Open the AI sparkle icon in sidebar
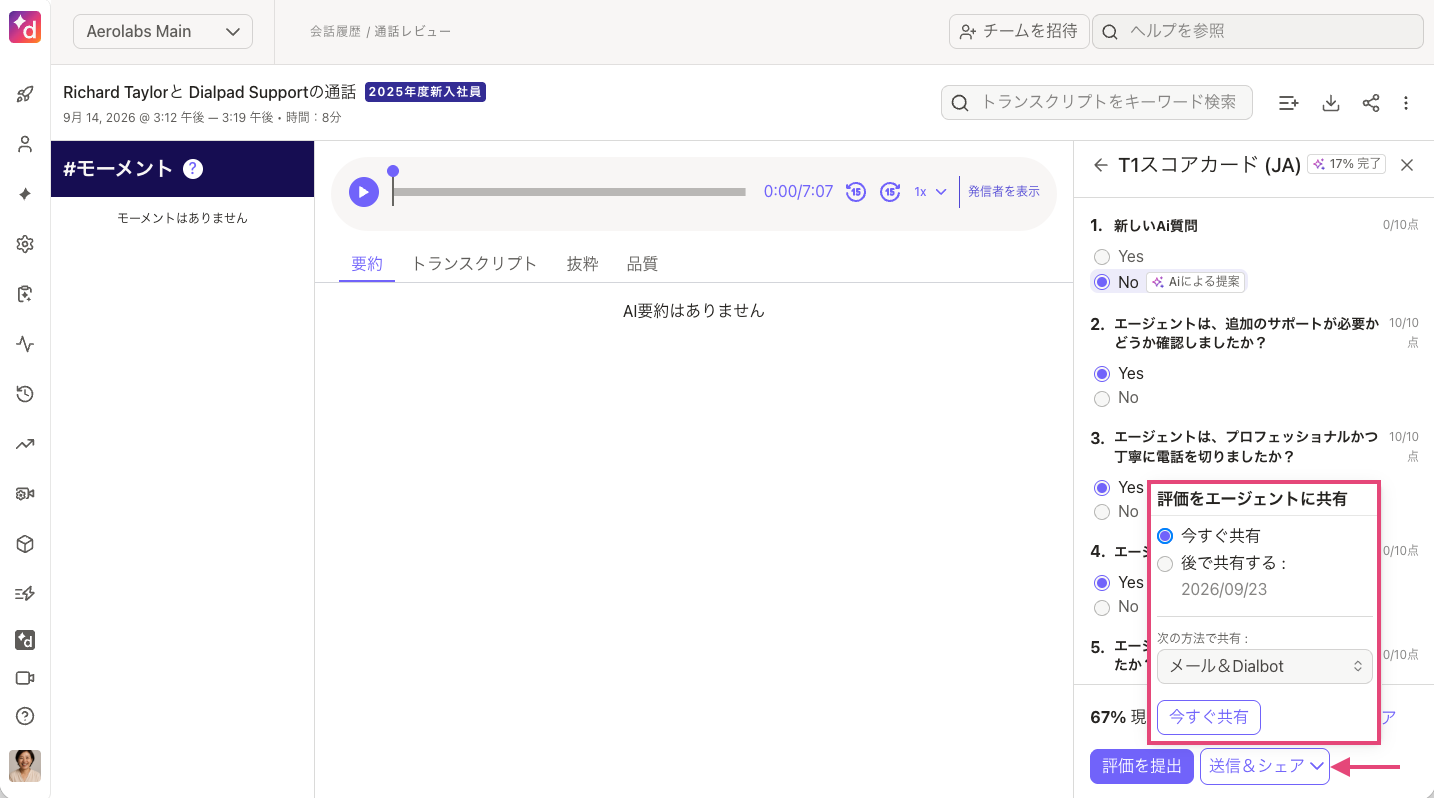 pyautogui.click(x=26, y=194)
